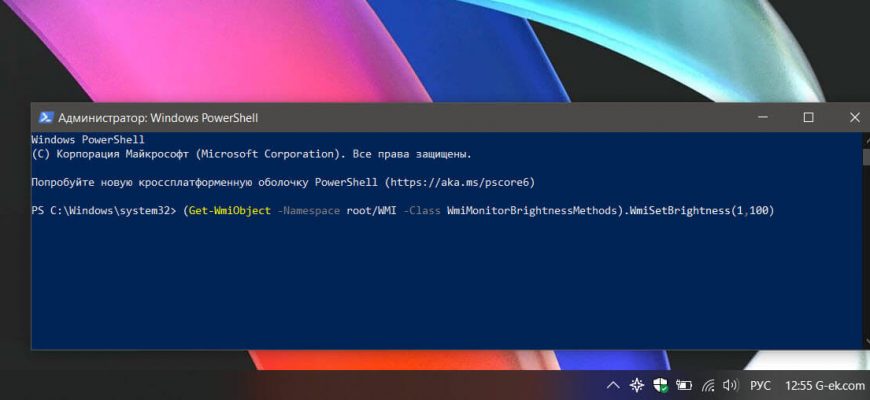
Task: Open Windows Security shield tray icon
Action: pos(660,385)
